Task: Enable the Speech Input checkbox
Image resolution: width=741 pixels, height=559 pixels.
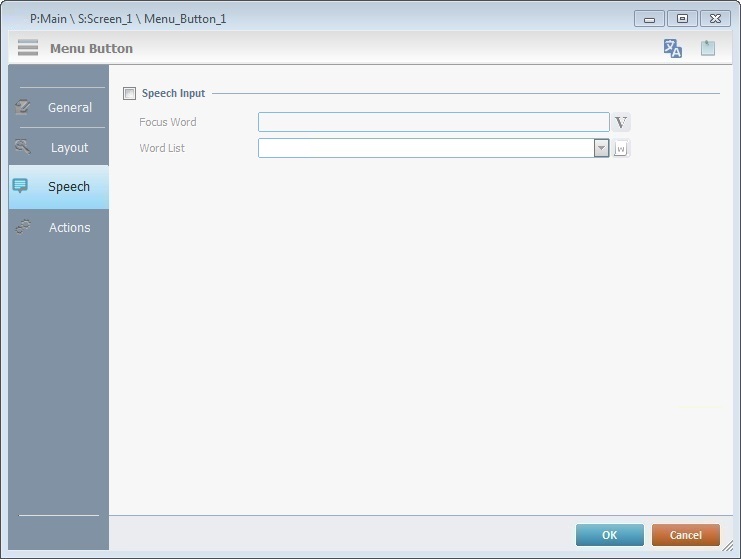Action: 129,94
